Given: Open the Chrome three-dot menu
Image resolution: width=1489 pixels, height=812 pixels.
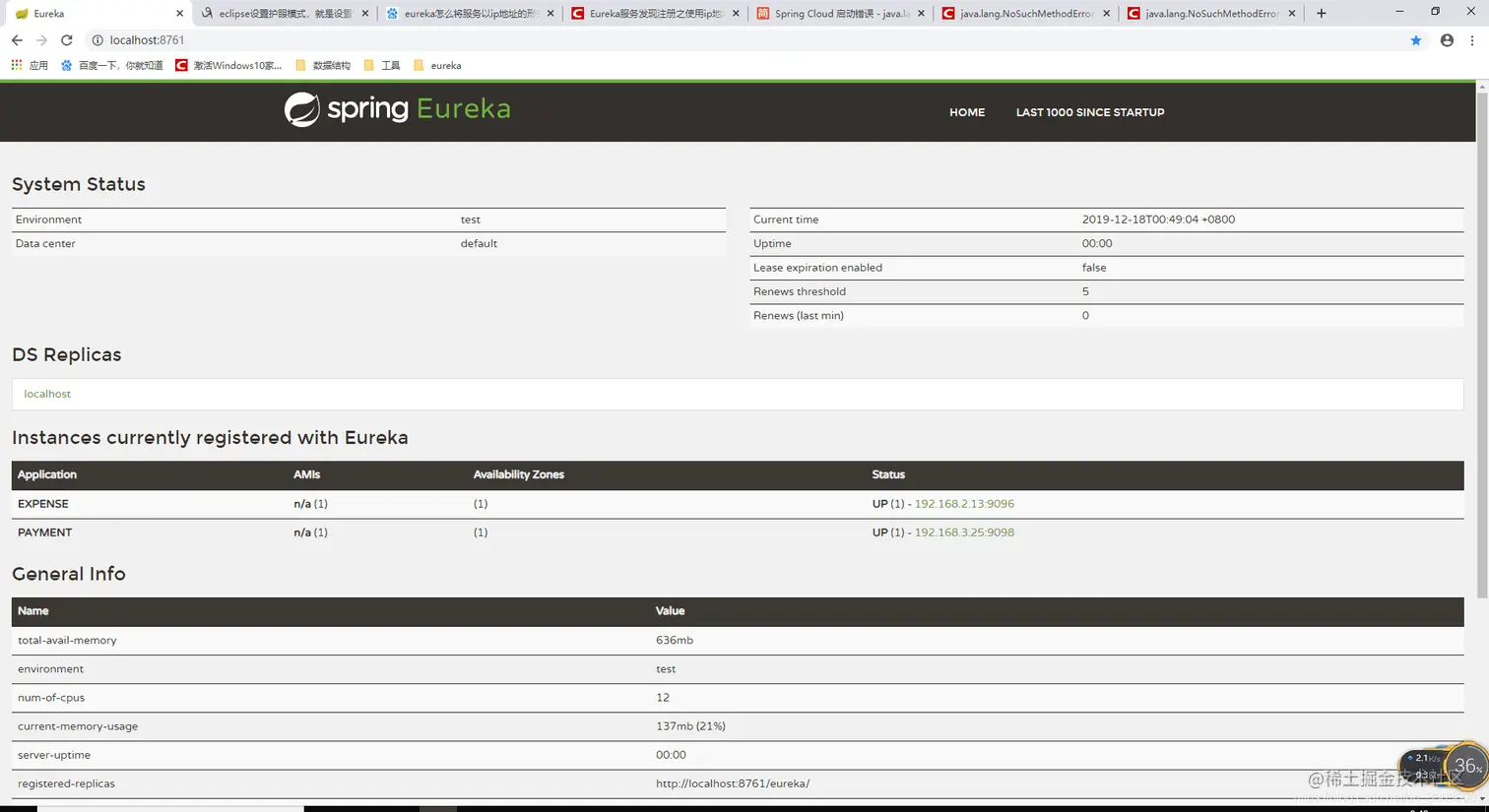Looking at the screenshot, I should point(1472,40).
